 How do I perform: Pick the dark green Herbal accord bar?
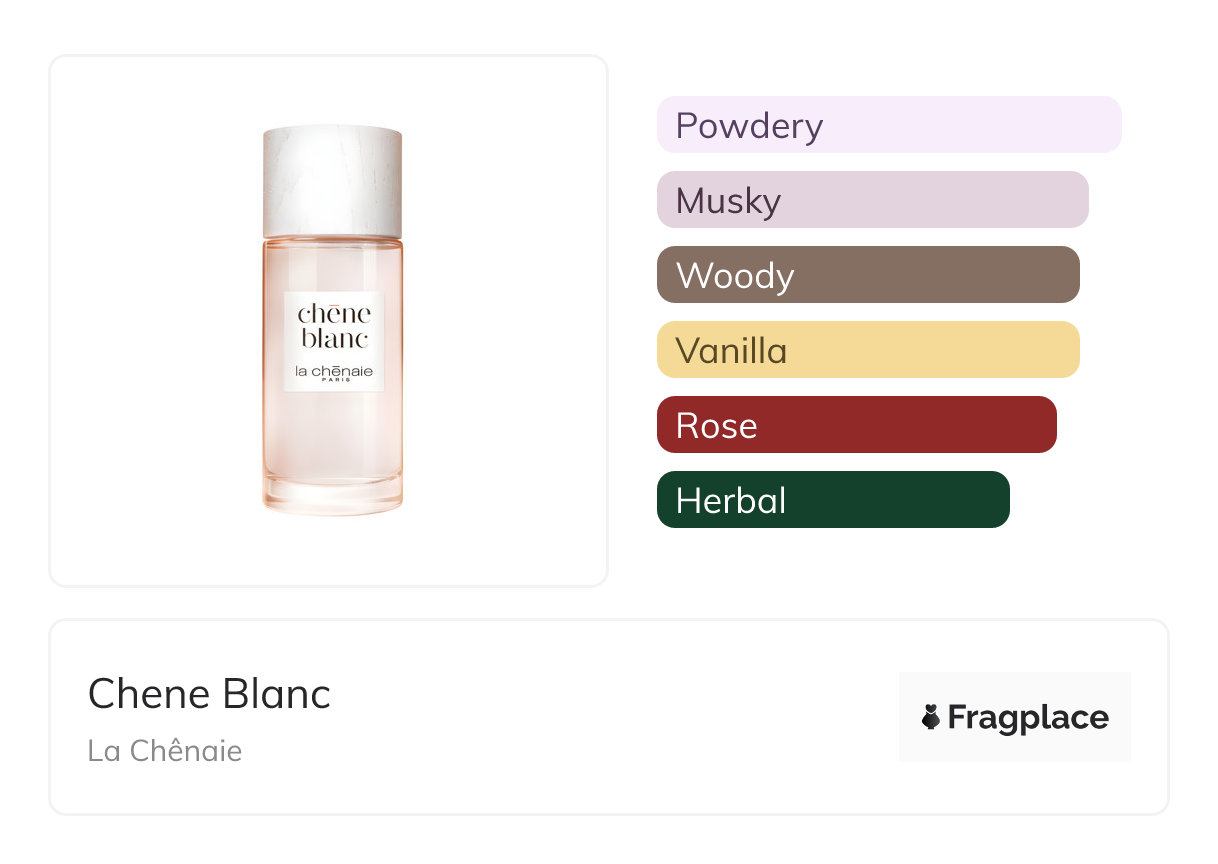click(832, 500)
